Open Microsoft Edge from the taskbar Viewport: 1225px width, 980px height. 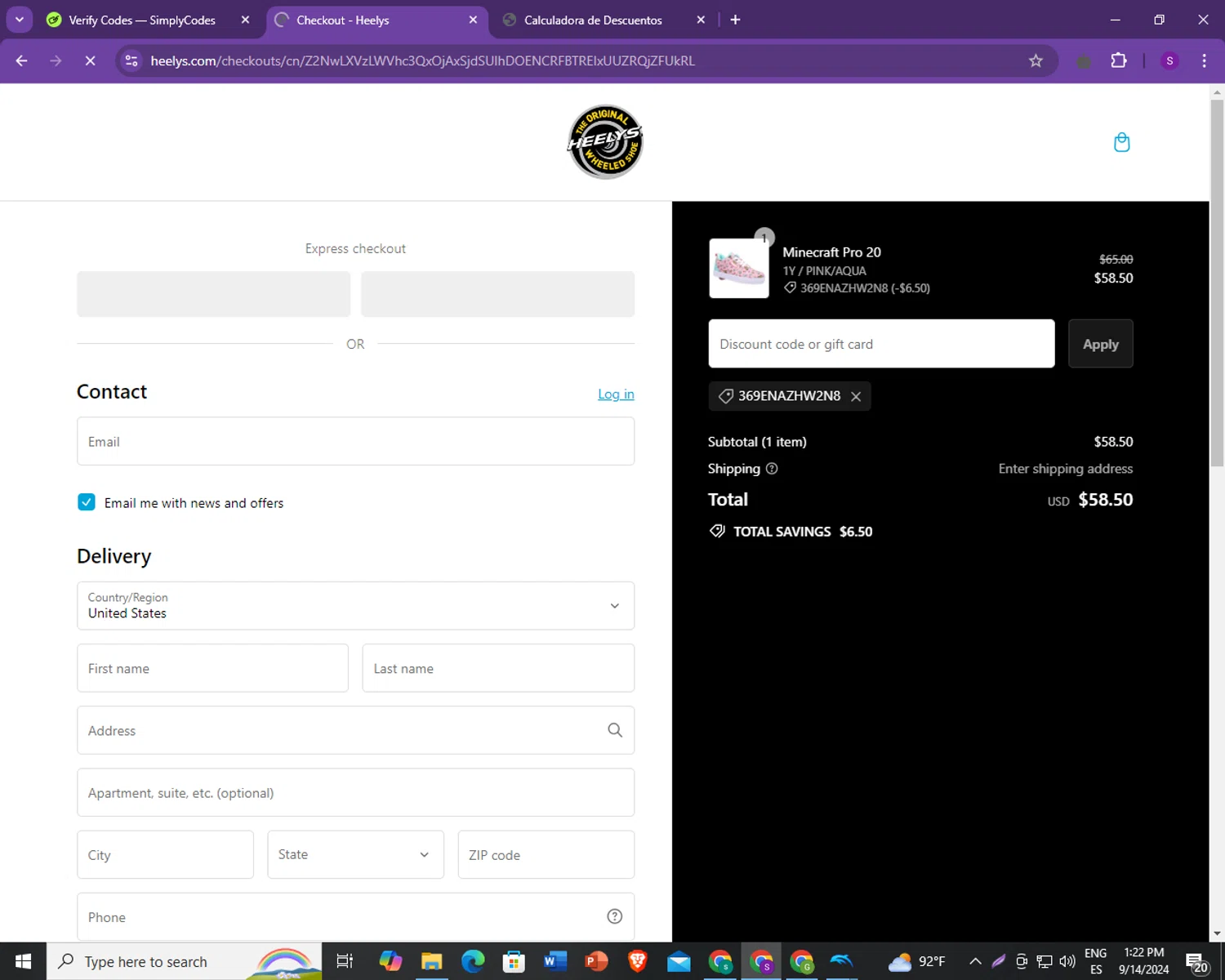[x=473, y=961]
